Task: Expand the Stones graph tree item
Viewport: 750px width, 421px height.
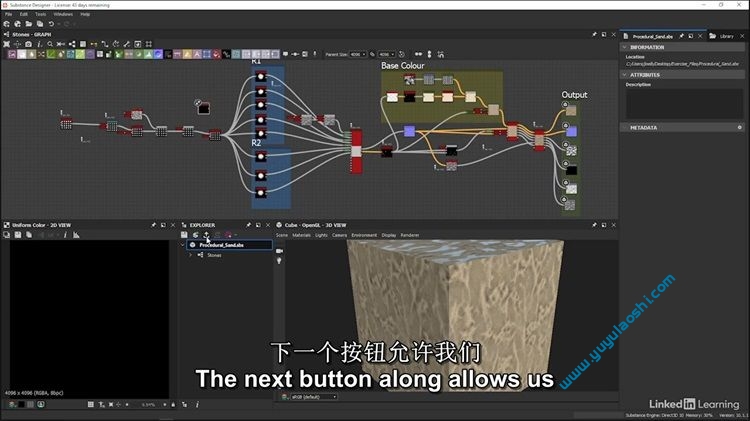Action: coord(190,255)
